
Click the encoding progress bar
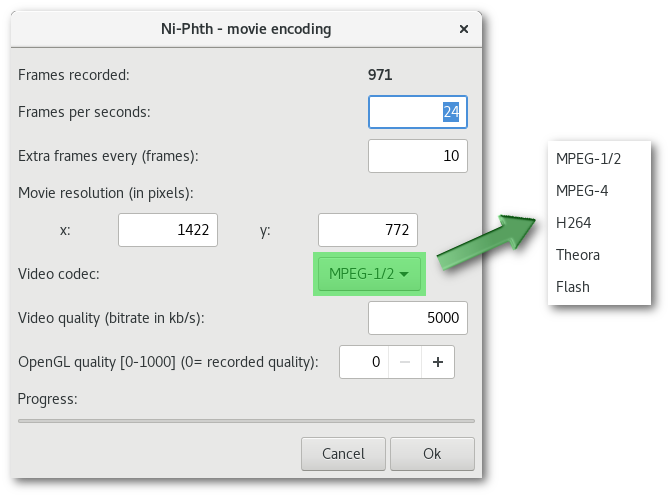click(x=246, y=421)
